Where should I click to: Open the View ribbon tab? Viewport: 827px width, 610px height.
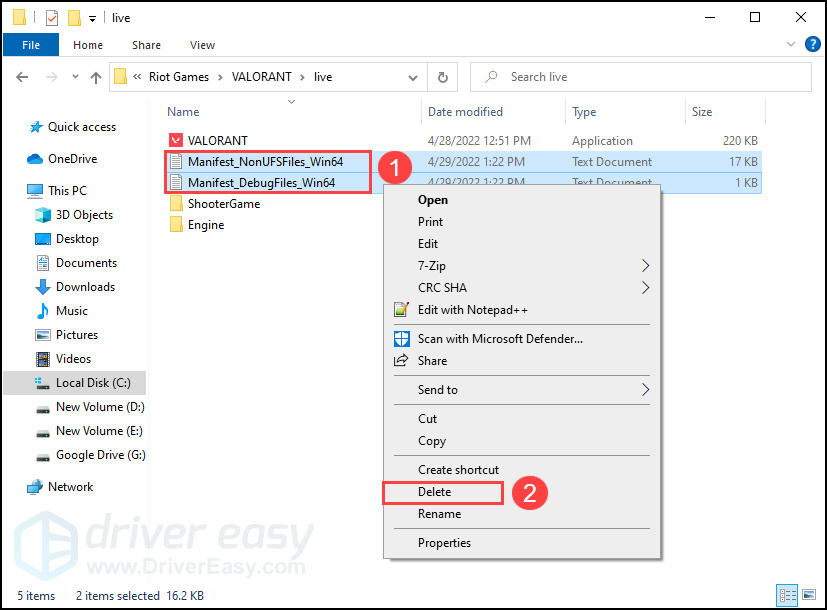point(202,45)
